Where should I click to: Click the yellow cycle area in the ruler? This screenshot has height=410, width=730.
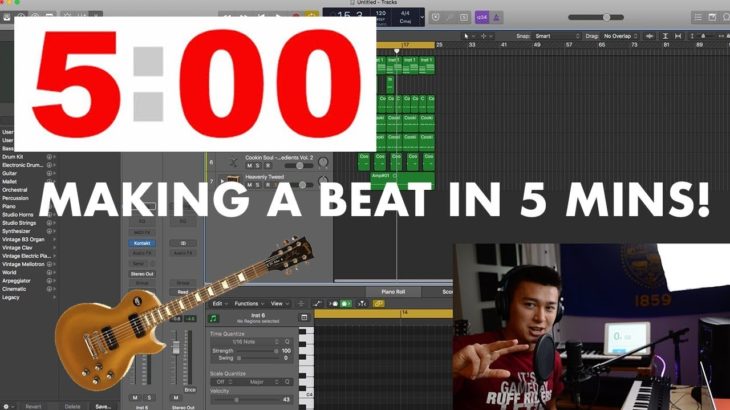406,45
